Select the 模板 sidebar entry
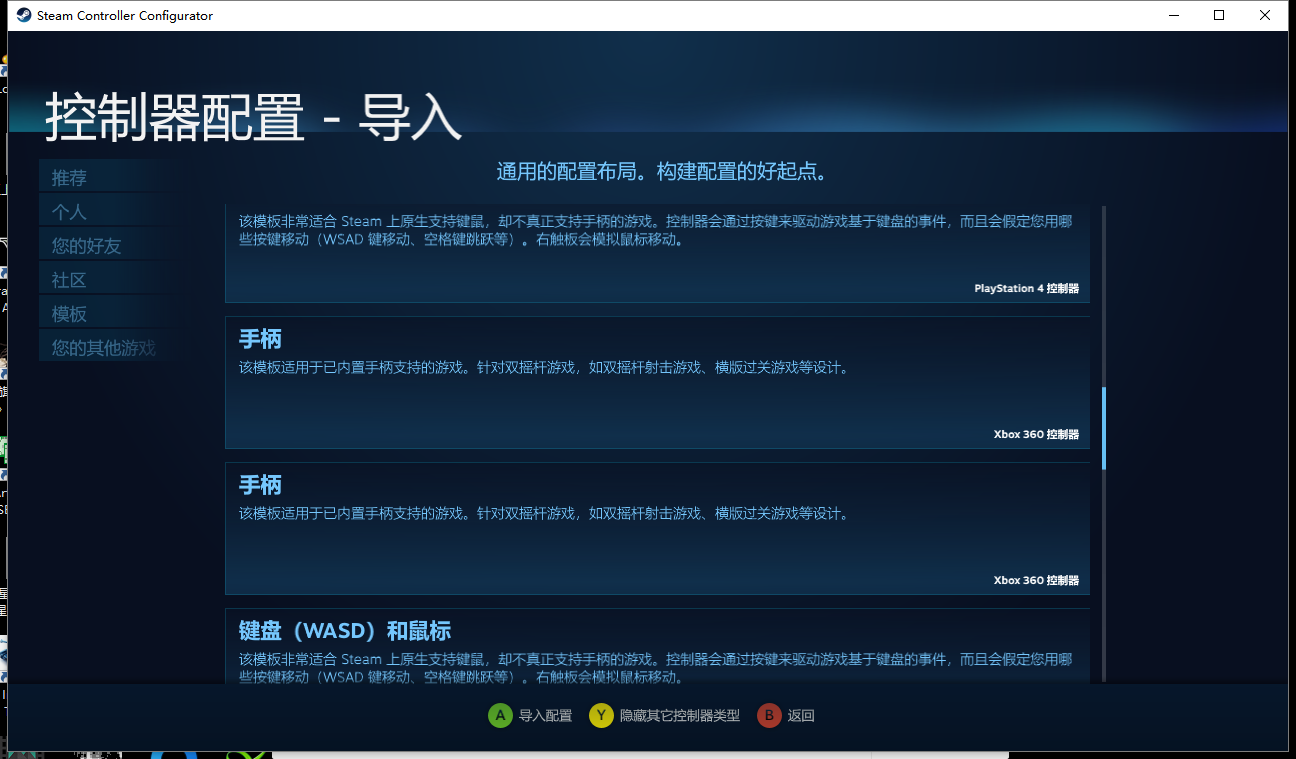 [x=68, y=312]
